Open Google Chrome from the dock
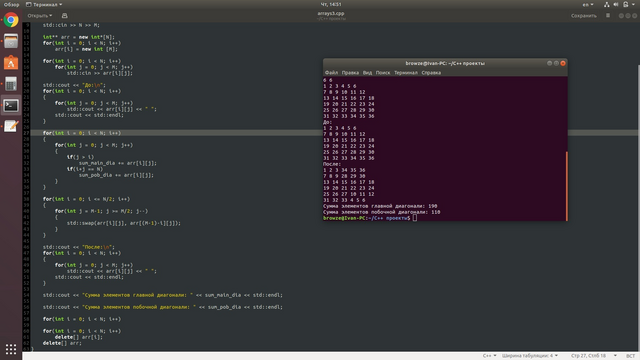Screen dimensions: 640x360 pos(11,20)
